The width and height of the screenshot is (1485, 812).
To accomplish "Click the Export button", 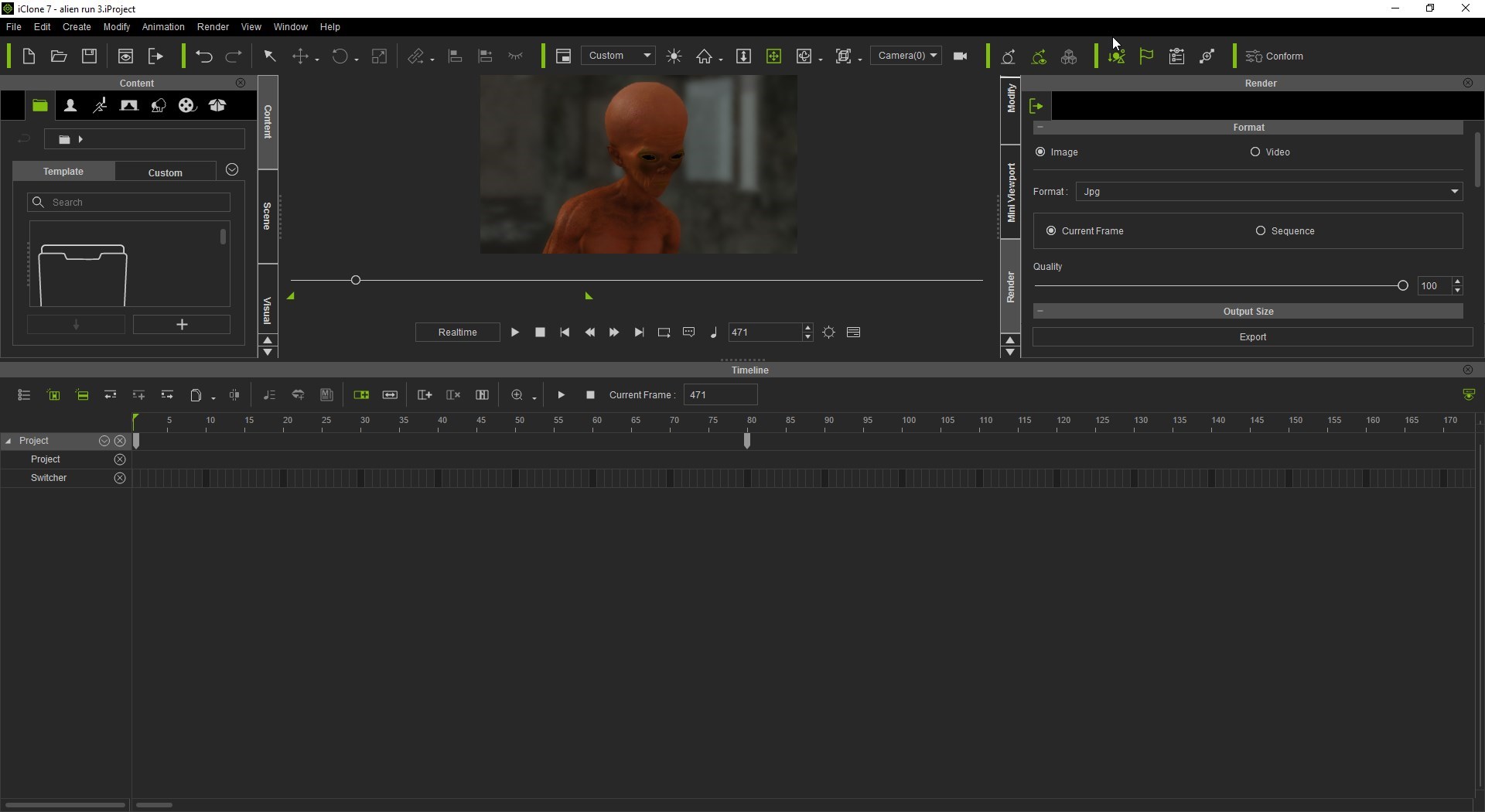I will [x=1252, y=337].
